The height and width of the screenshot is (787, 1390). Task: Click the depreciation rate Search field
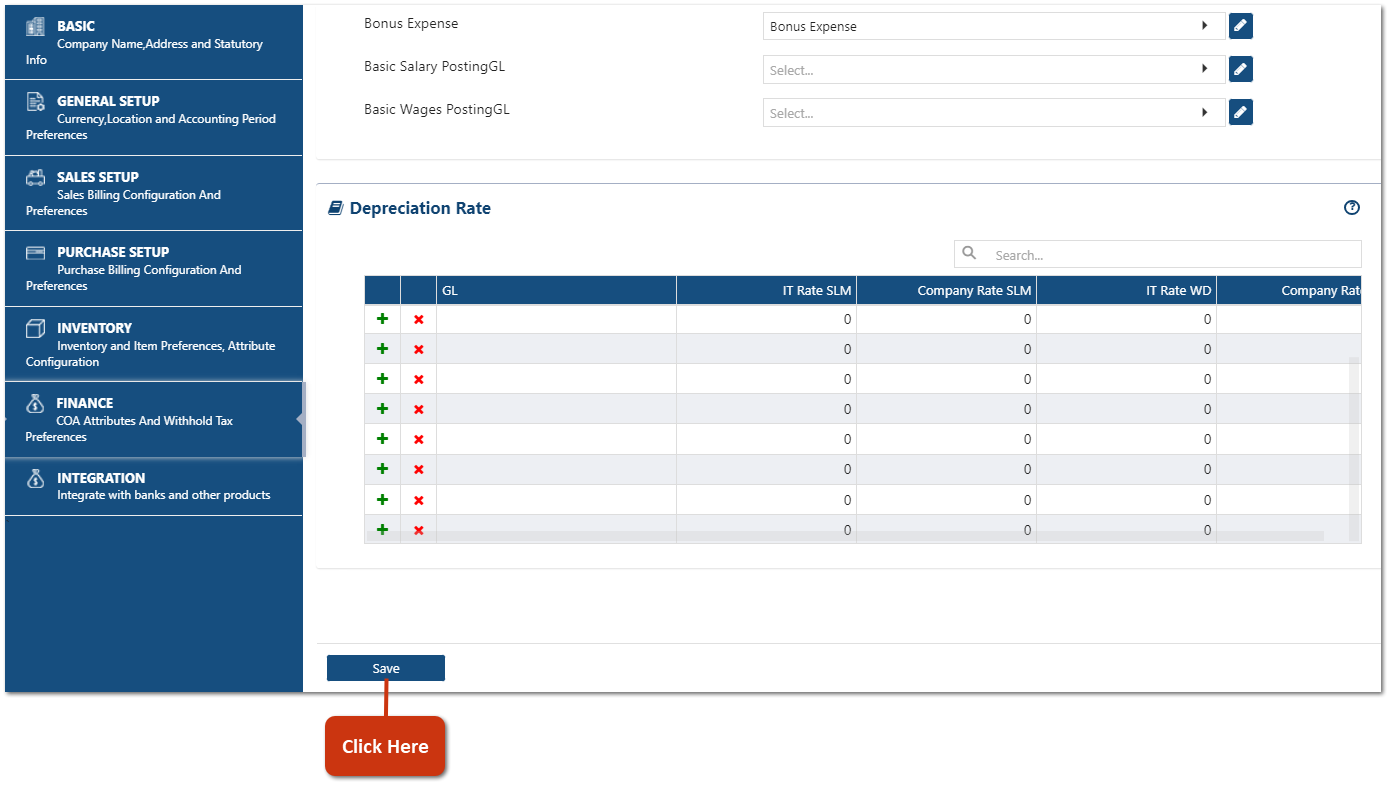(1158, 254)
